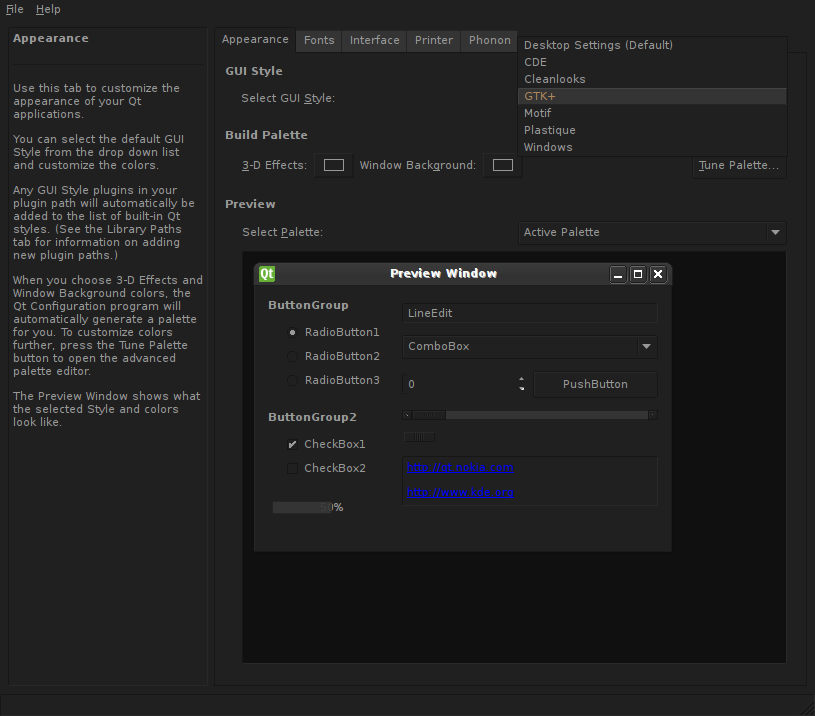Select GTK+ GUI style
The width and height of the screenshot is (815, 716).
pos(652,96)
